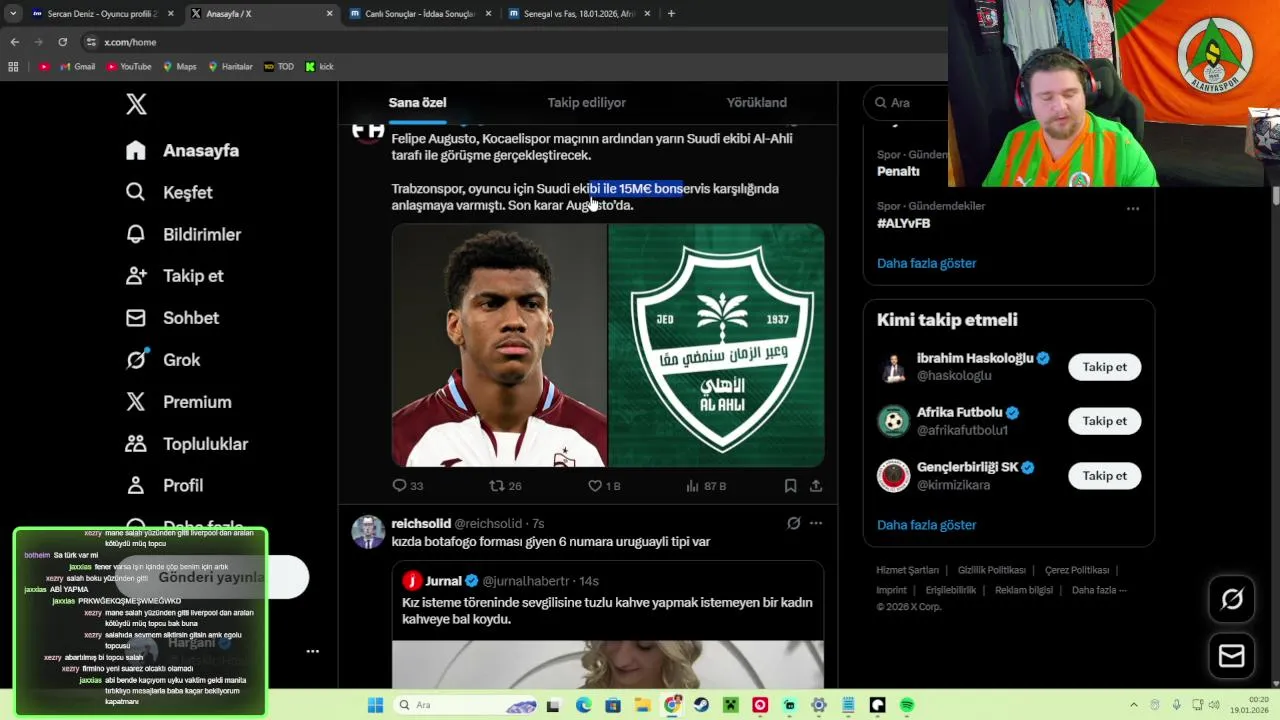Close the Anasayfa / X browser tab

(x=329, y=14)
